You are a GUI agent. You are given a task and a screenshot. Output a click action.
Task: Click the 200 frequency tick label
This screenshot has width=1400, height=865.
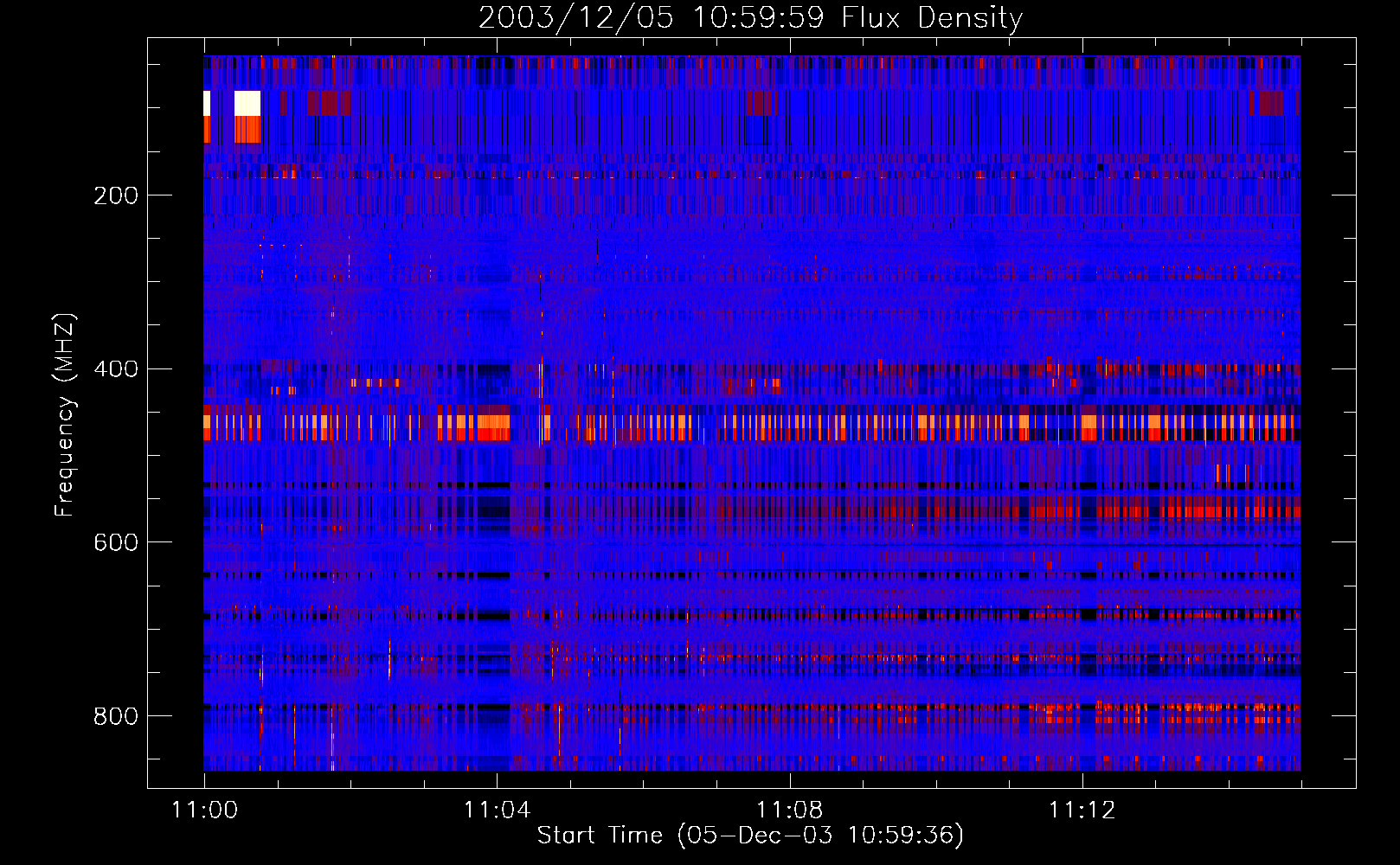116,195
